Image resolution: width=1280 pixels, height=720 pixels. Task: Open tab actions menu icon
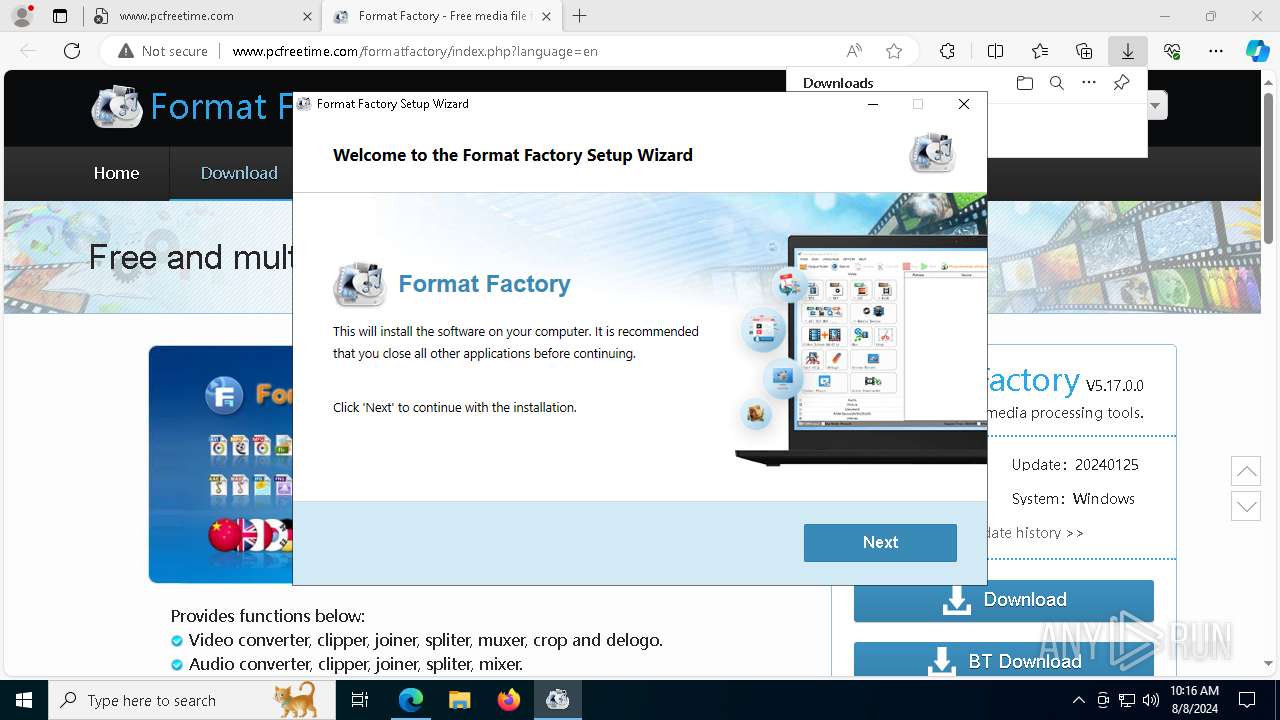click(x=60, y=16)
